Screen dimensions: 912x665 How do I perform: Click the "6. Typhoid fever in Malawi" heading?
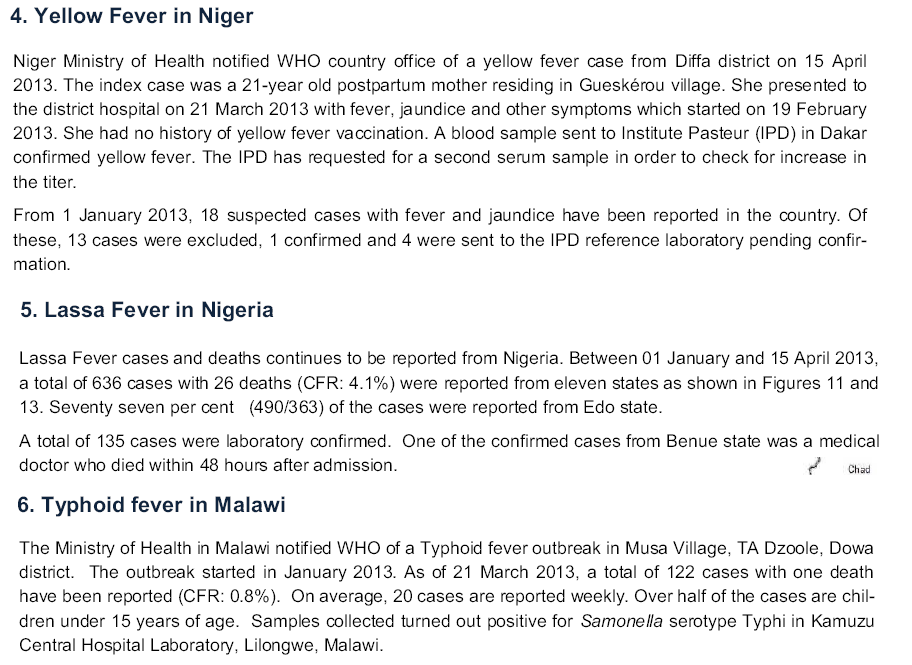coord(151,505)
